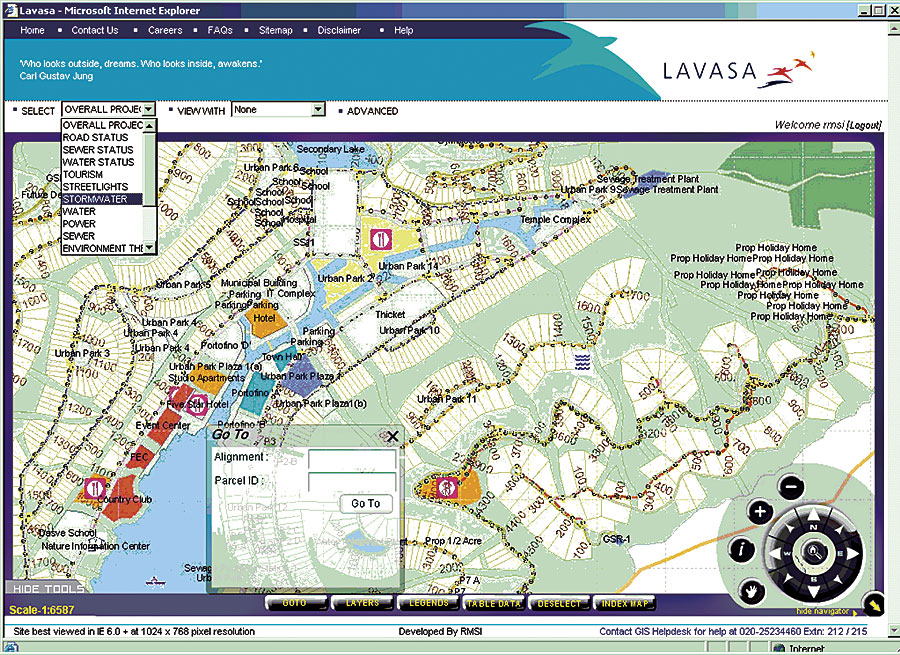900x655 pixels.
Task: Close the Go To dialog with the X
Action: pos(393,437)
